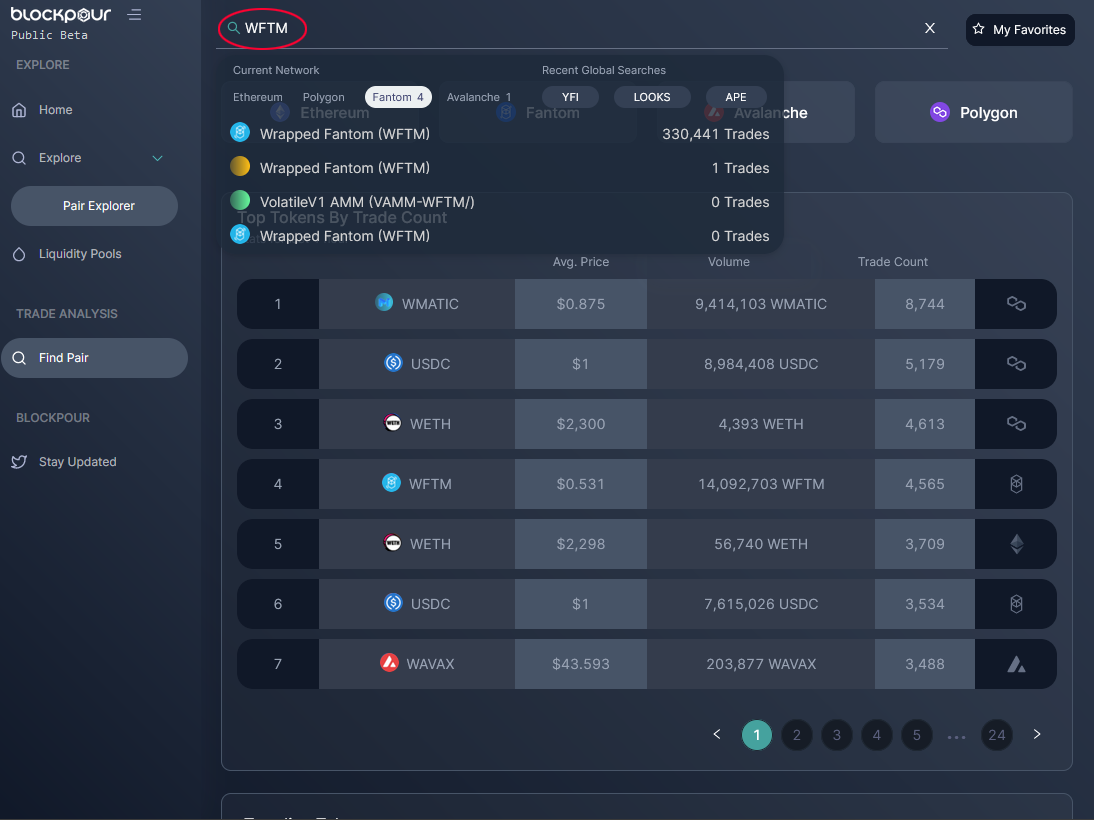Viewport: 1094px width, 820px height.
Task: Select VolatileV1 AMM (VAMM-WFTM/) result
Action: [500, 202]
